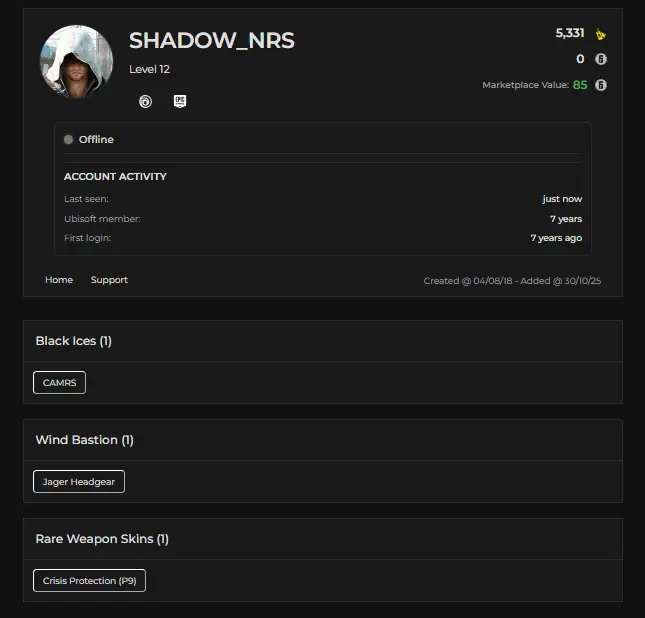Click the 'Ubisoft member:' label
This screenshot has width=645, height=618.
pyautogui.click(x=102, y=219)
